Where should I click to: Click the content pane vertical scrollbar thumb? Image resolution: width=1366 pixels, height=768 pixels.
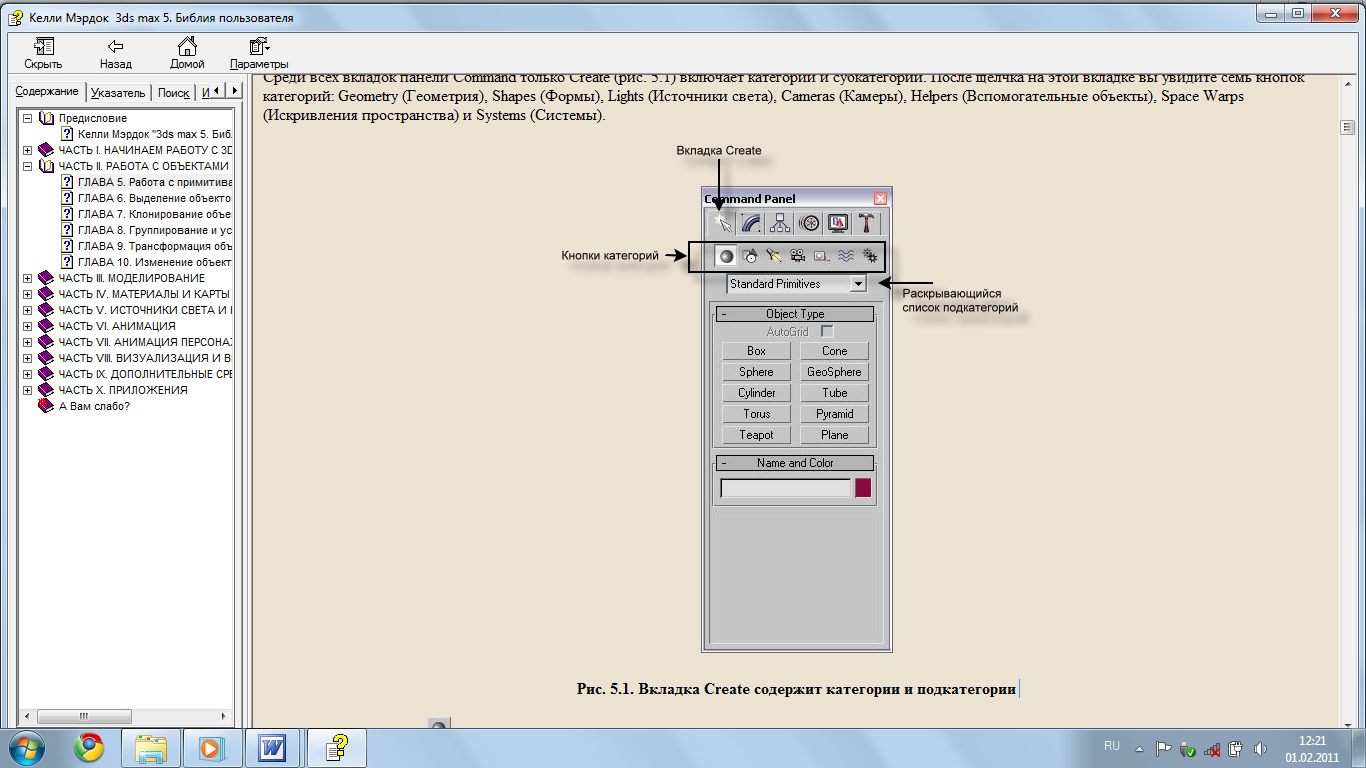coord(1348,127)
